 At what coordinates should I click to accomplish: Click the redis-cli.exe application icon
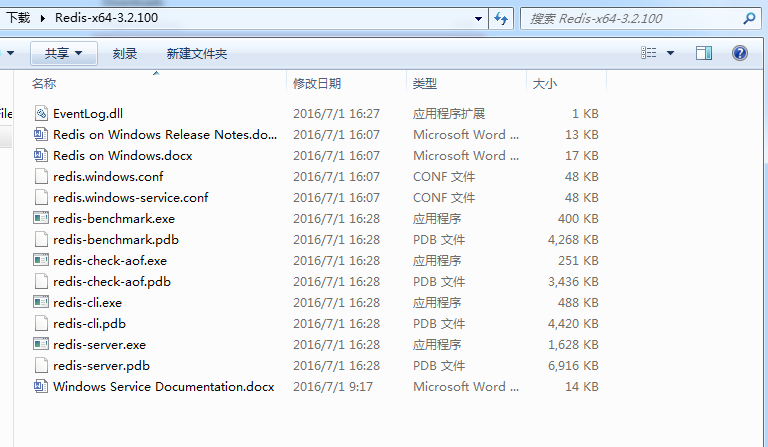[41, 303]
